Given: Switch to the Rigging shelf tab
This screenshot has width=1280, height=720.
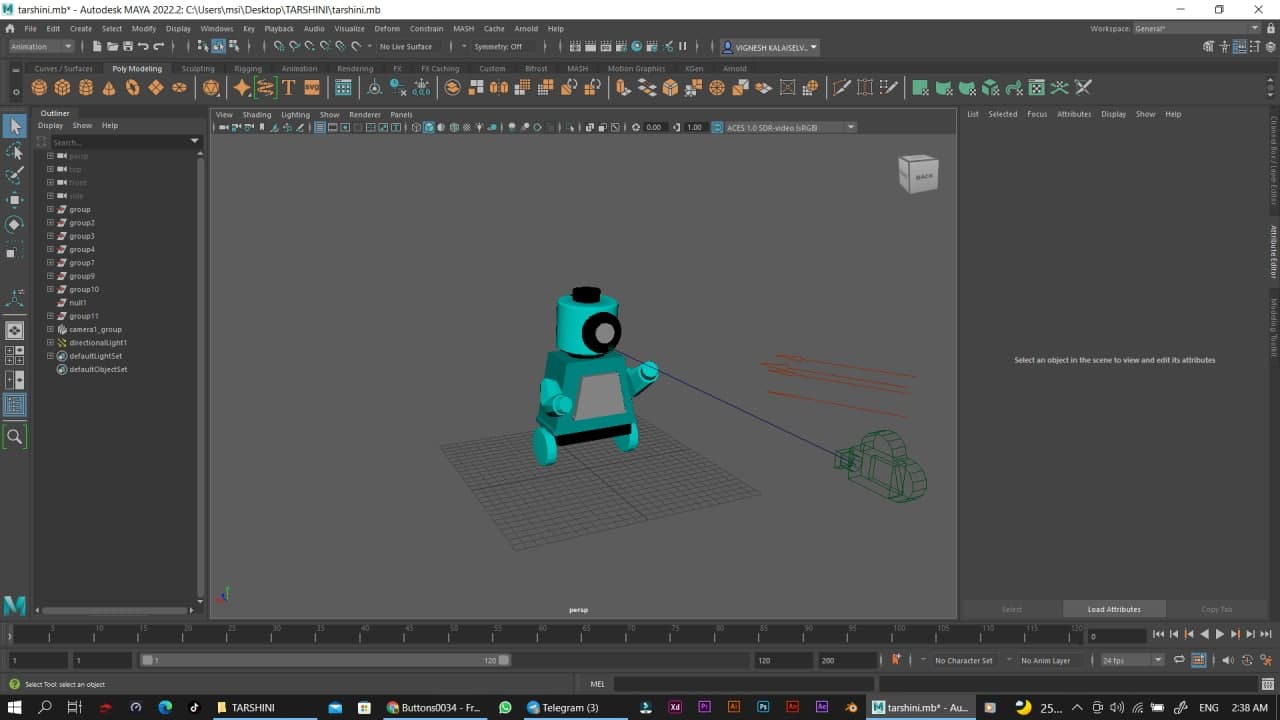Looking at the screenshot, I should pyautogui.click(x=247, y=69).
